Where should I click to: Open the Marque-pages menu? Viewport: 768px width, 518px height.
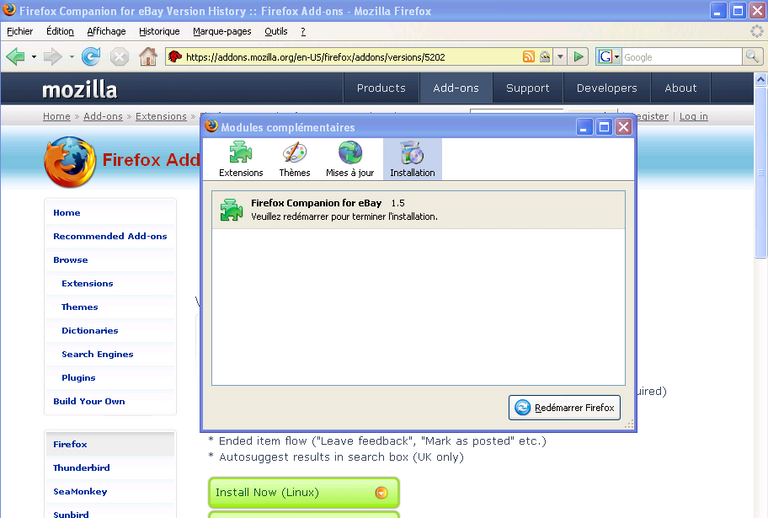(x=222, y=31)
